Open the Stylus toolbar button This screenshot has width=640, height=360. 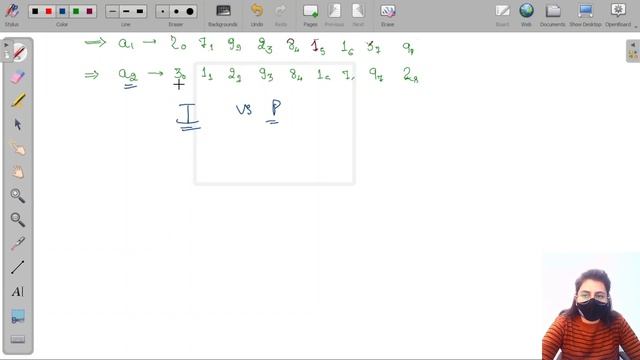pos(11,14)
